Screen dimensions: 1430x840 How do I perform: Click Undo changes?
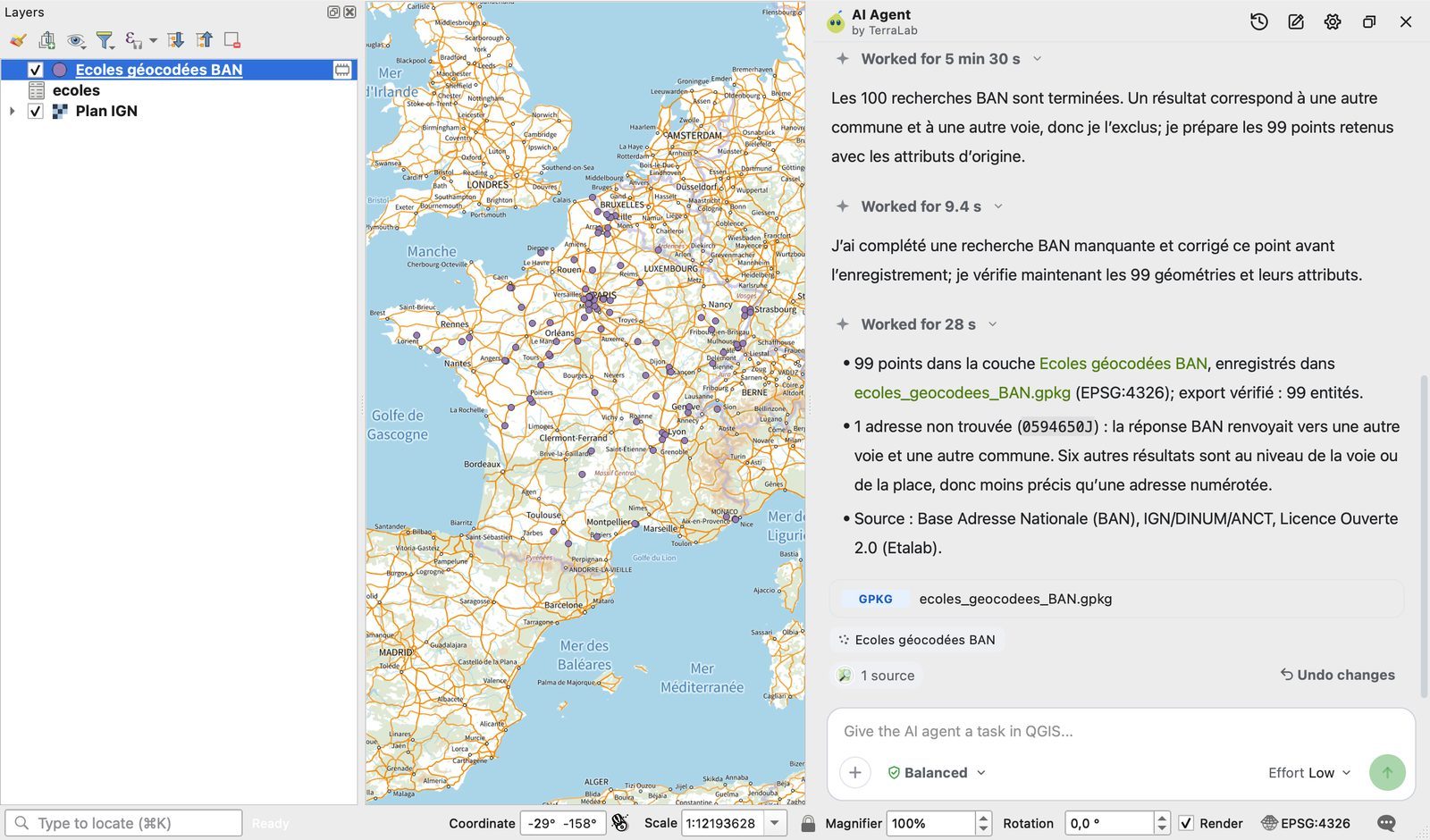coord(1337,675)
